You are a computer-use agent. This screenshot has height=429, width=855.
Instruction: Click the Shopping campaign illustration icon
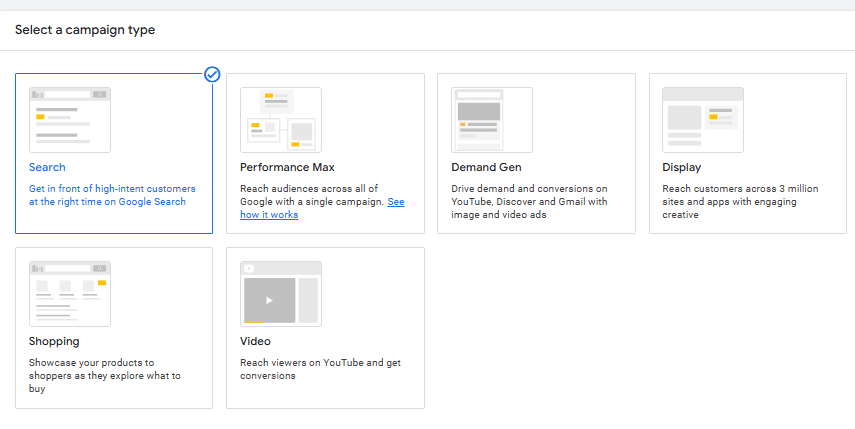[x=70, y=294]
